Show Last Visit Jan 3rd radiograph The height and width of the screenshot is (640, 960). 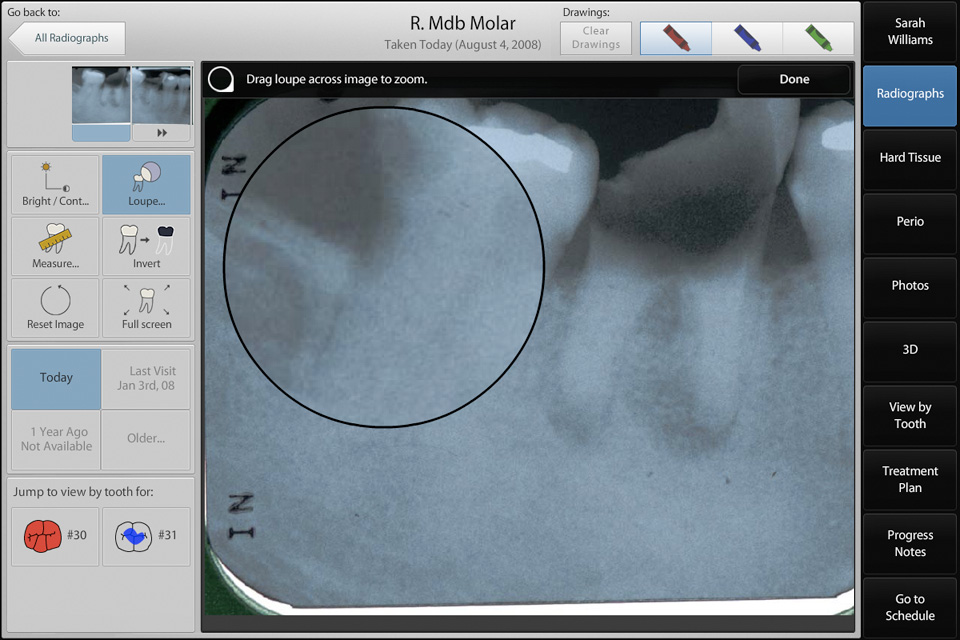click(x=146, y=378)
